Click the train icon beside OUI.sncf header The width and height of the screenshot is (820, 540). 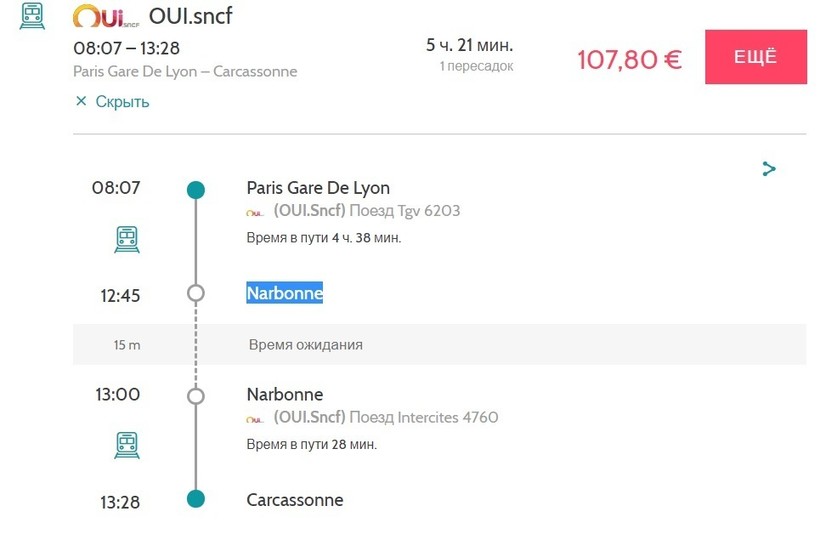(32, 16)
